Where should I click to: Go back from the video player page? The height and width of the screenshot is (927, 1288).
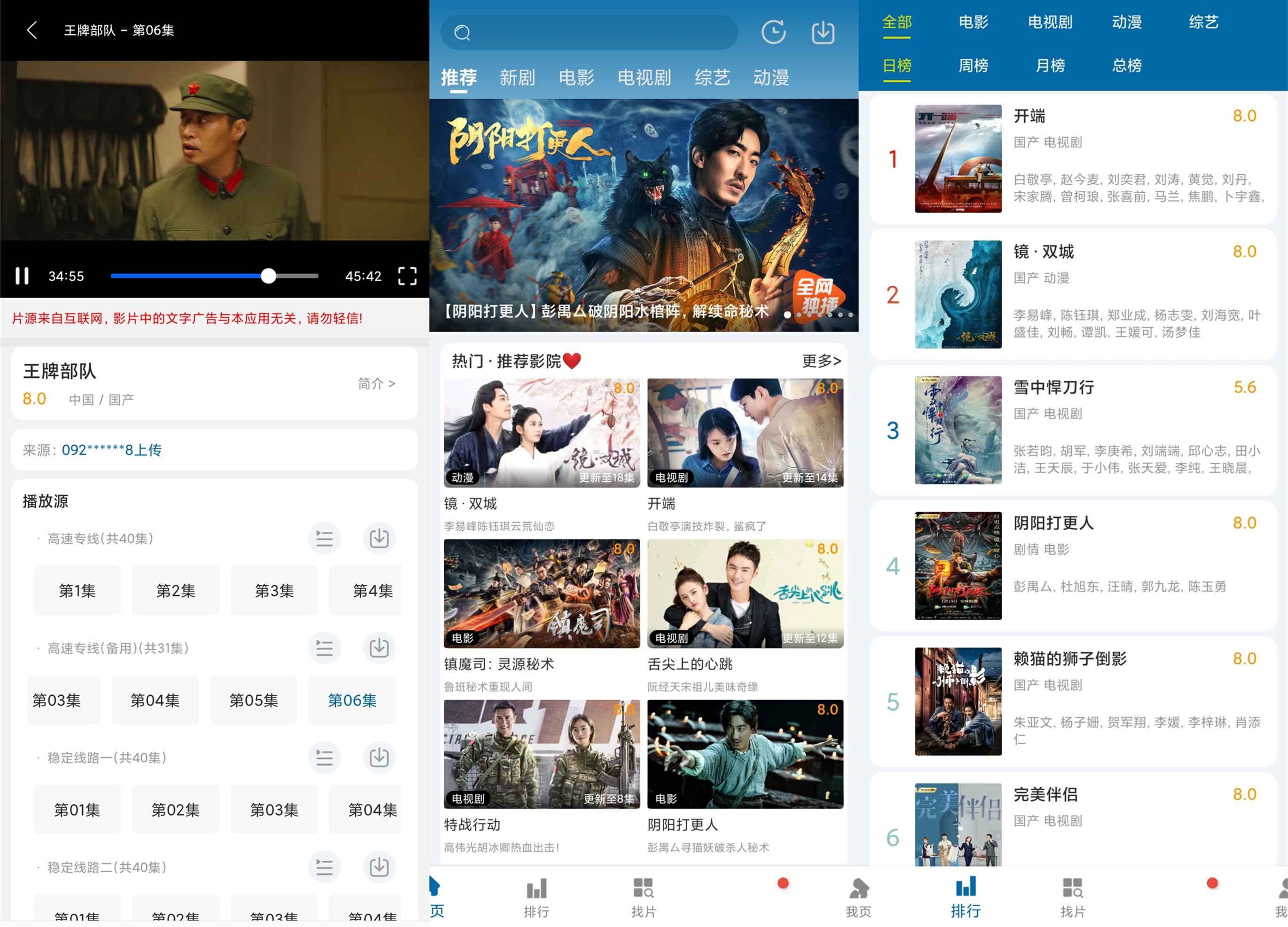pos(32,30)
